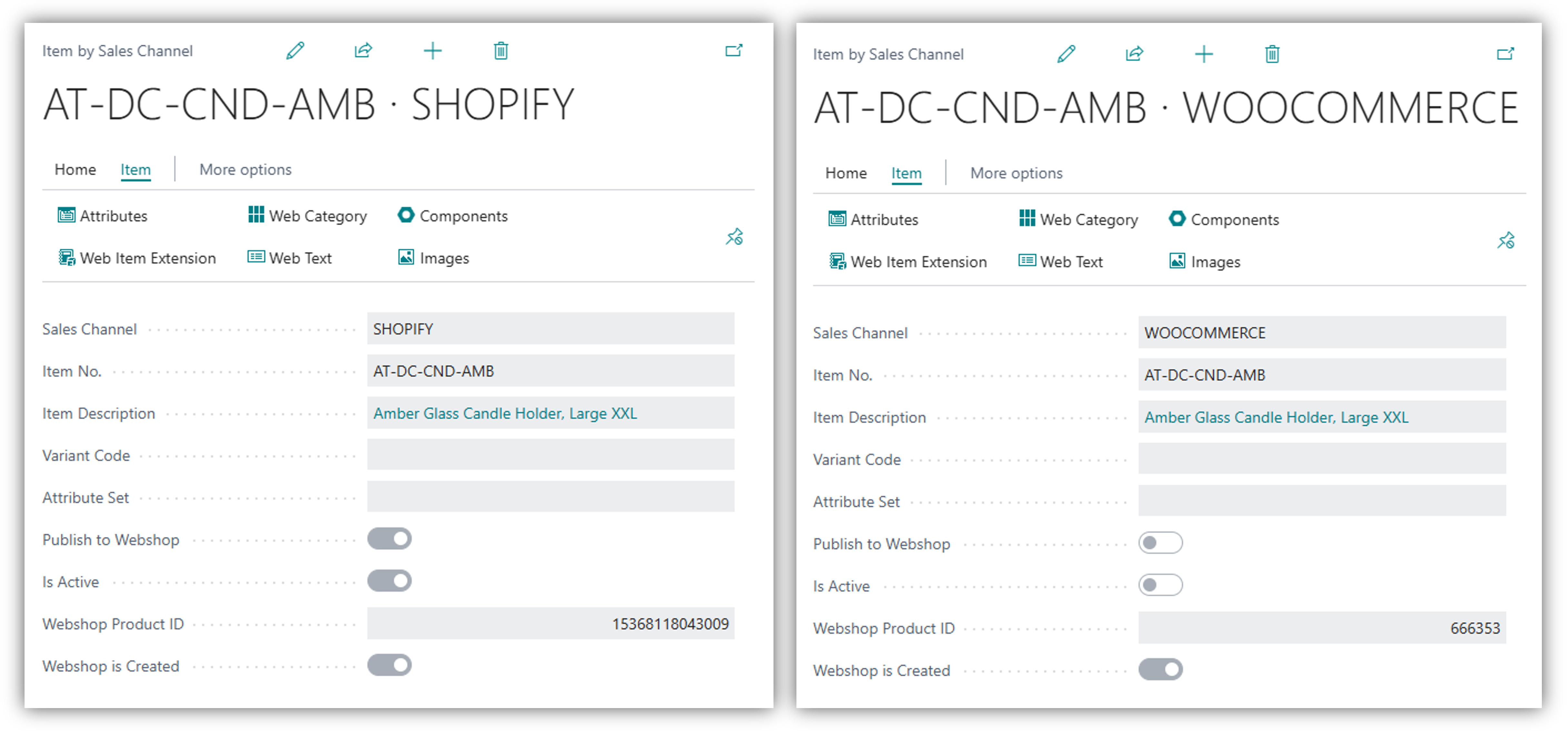Open More options in SHOPIFY card
This screenshot has width=1568, height=731.
click(245, 170)
